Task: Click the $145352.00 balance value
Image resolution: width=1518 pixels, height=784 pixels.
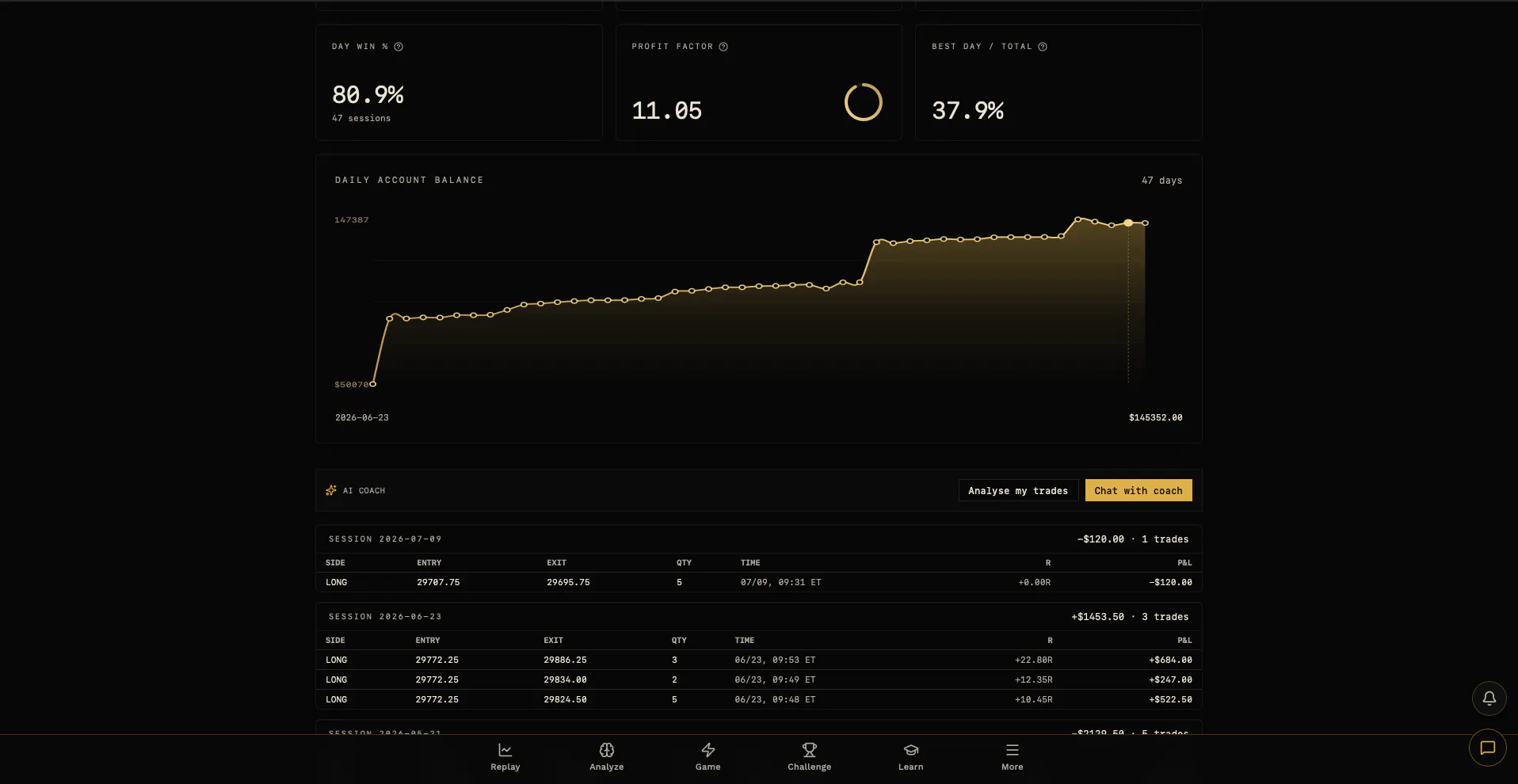Action: click(1155, 417)
